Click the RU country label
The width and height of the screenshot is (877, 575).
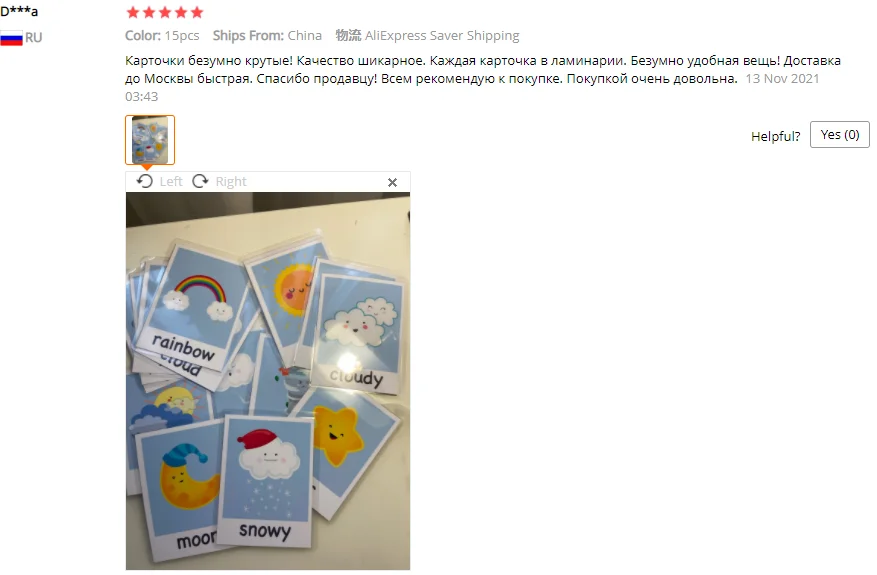34,37
